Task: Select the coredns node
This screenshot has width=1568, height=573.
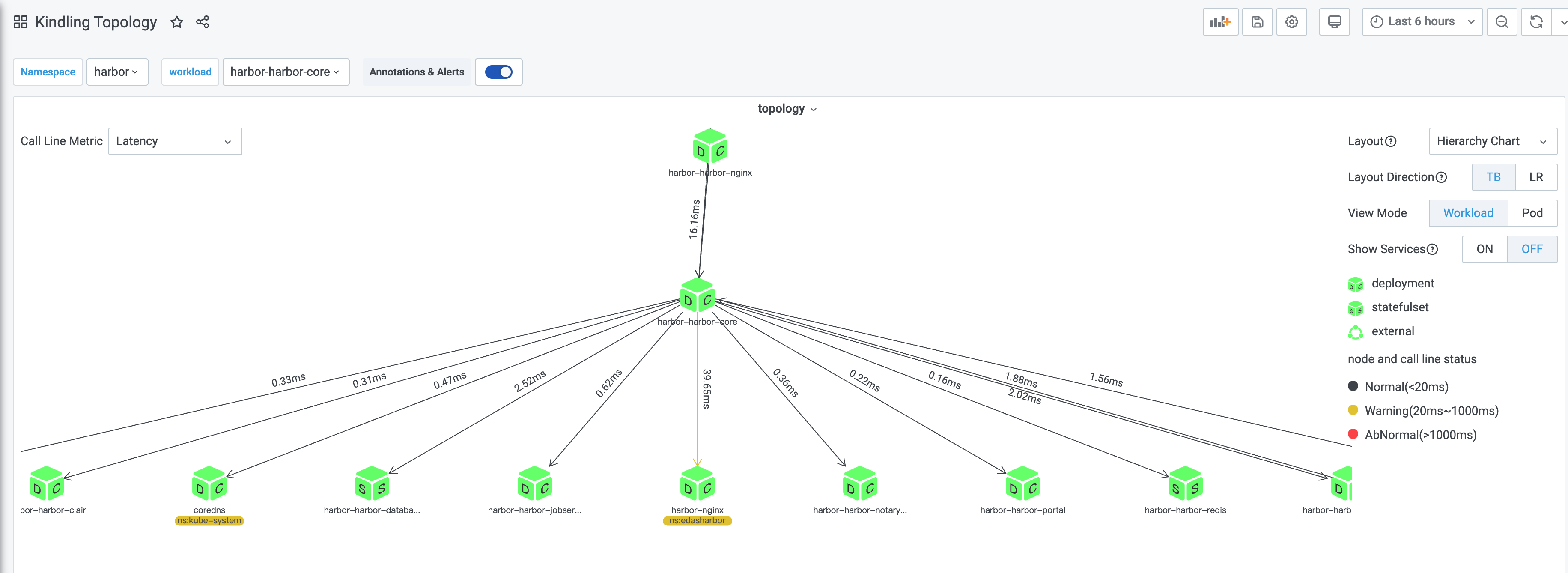Action: coord(209,483)
